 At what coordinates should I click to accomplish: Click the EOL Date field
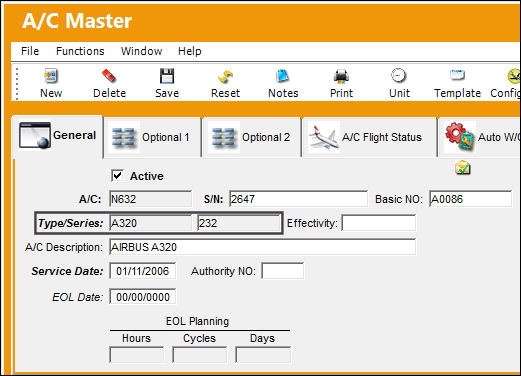[143, 297]
